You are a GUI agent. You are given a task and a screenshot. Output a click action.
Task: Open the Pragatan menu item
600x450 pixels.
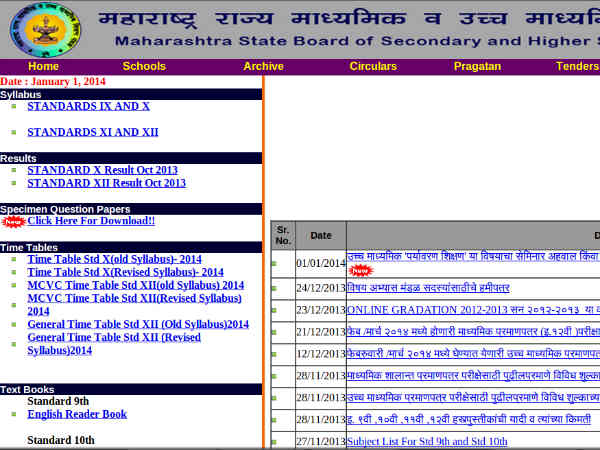pyautogui.click(x=477, y=66)
